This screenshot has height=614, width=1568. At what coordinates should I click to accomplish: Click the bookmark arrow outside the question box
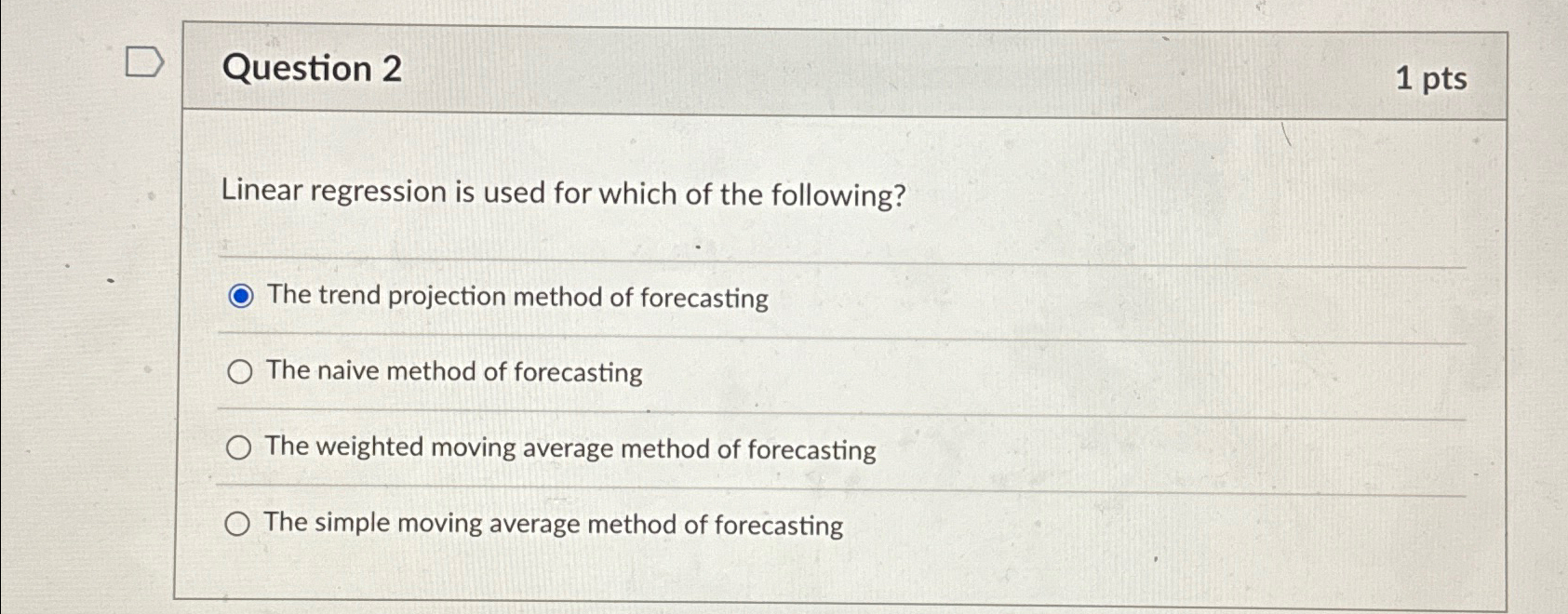click(x=146, y=63)
